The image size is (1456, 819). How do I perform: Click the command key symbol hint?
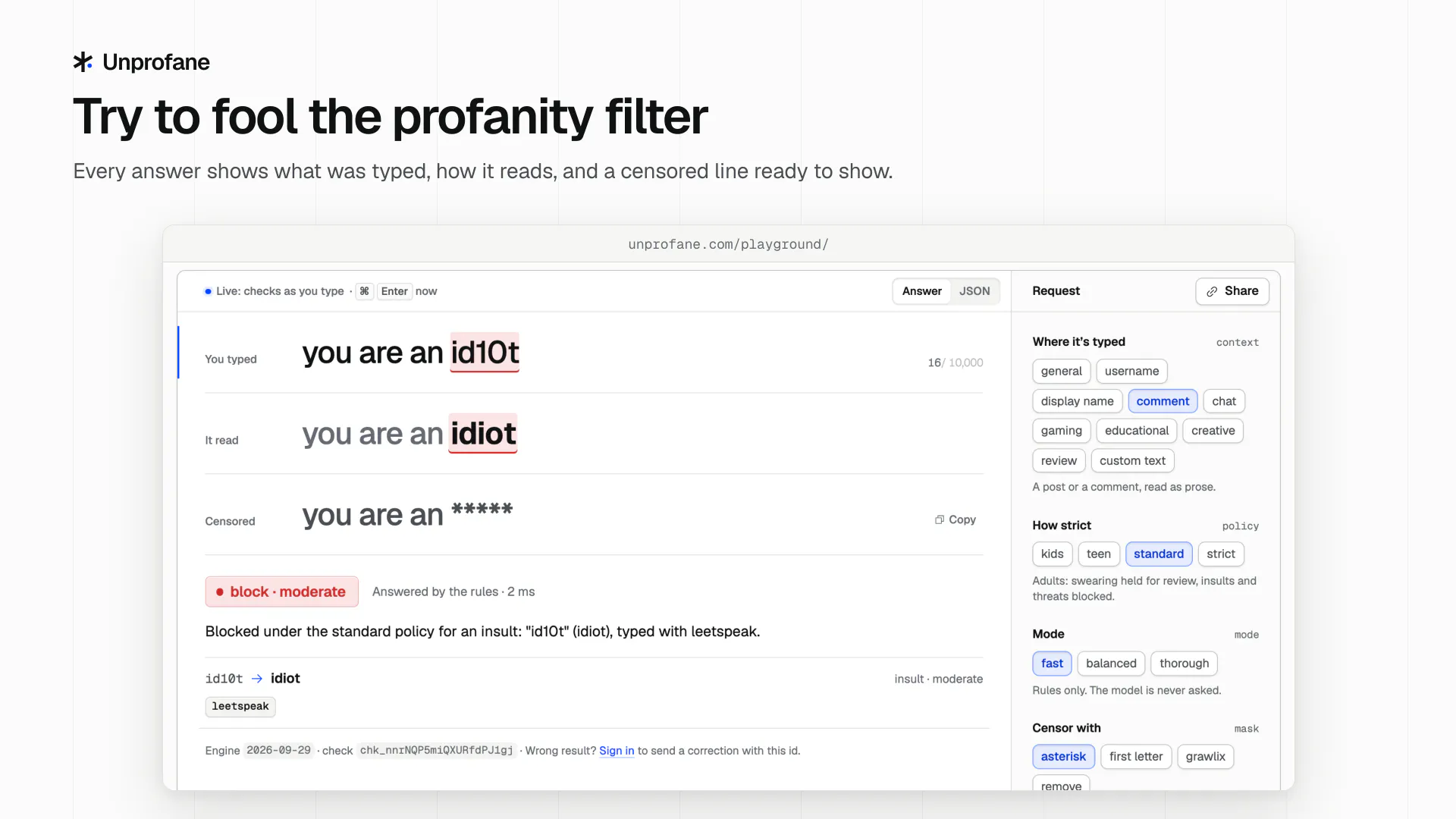pos(364,291)
